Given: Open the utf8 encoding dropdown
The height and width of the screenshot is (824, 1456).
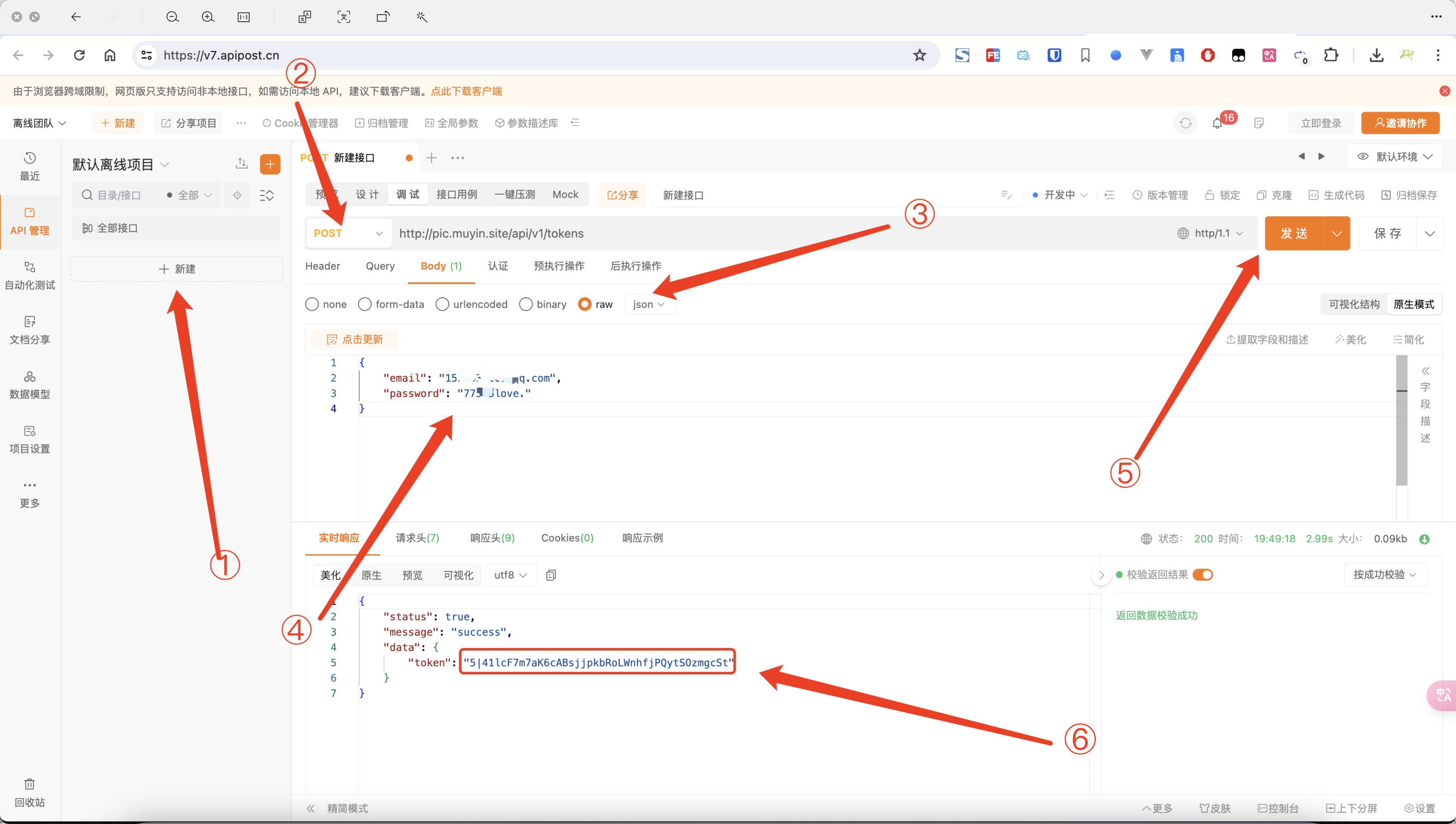Looking at the screenshot, I should (x=510, y=575).
